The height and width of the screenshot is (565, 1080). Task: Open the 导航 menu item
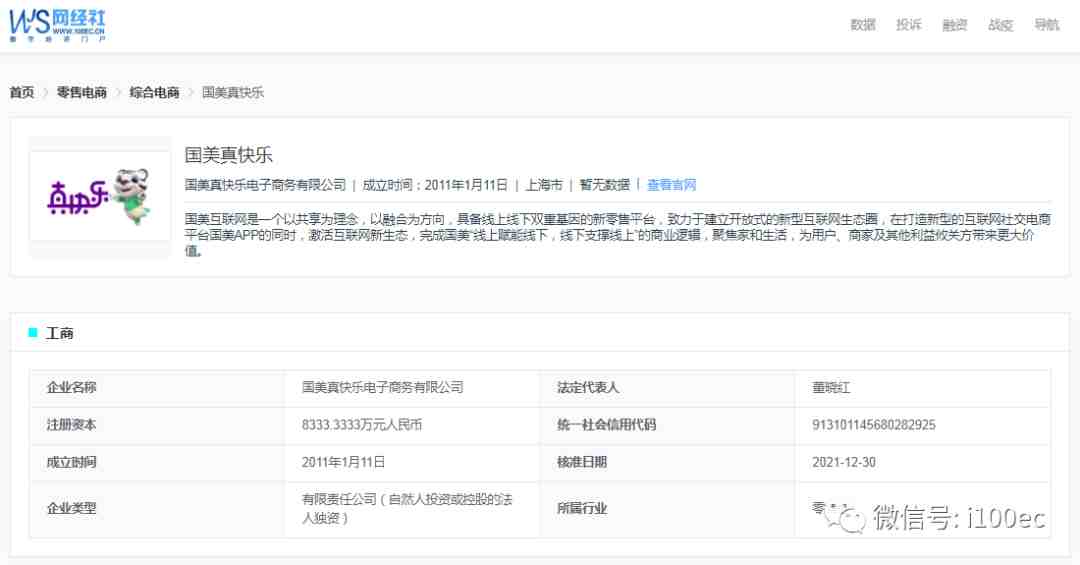1046,25
